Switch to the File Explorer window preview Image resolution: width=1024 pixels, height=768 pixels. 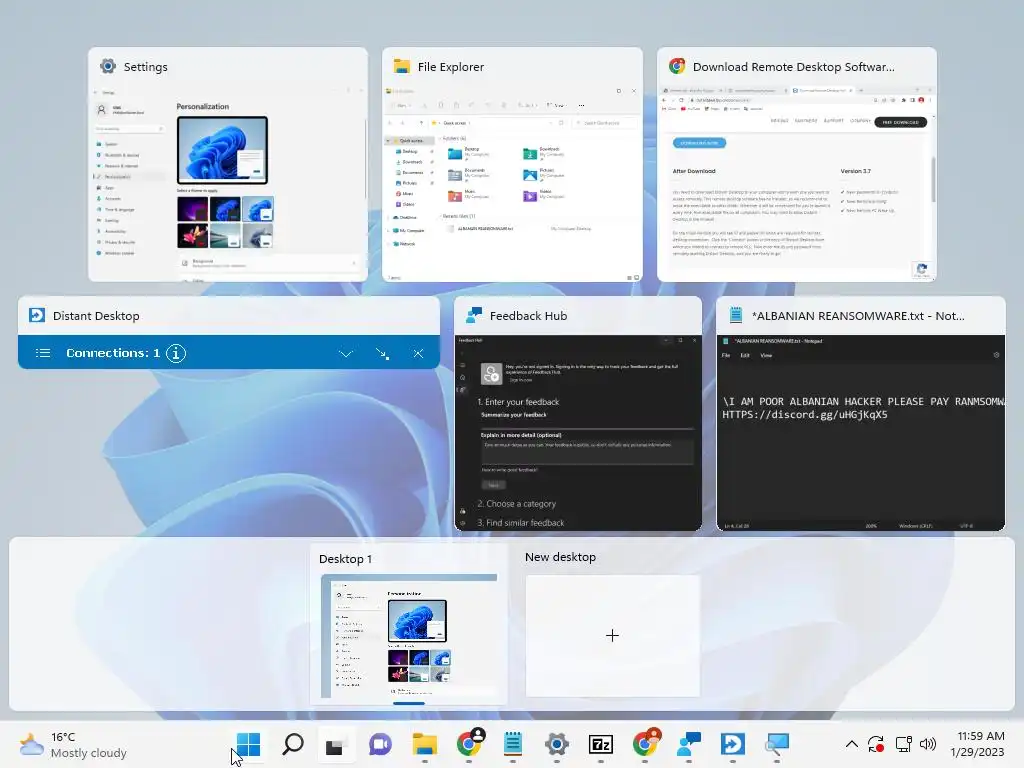click(512, 164)
